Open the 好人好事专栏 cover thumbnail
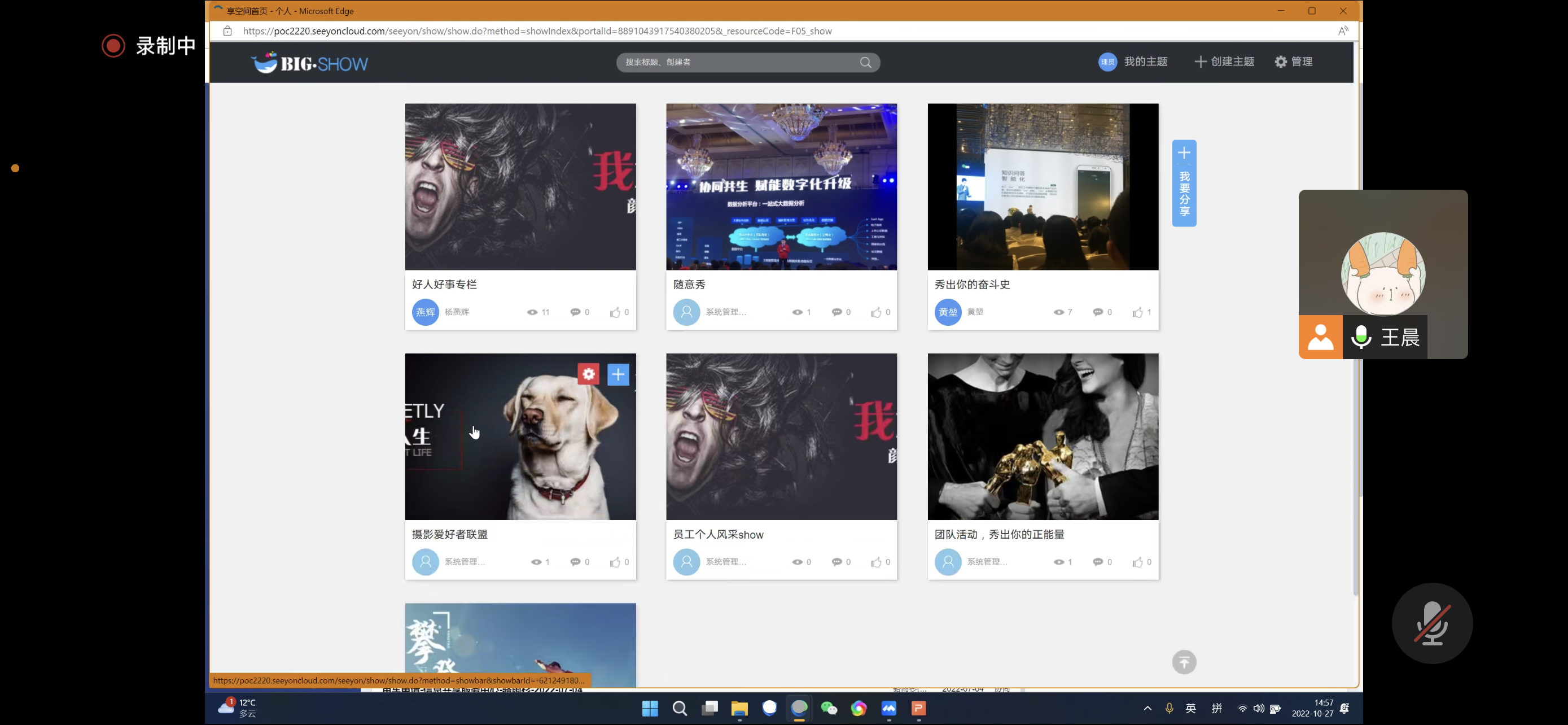 520,186
